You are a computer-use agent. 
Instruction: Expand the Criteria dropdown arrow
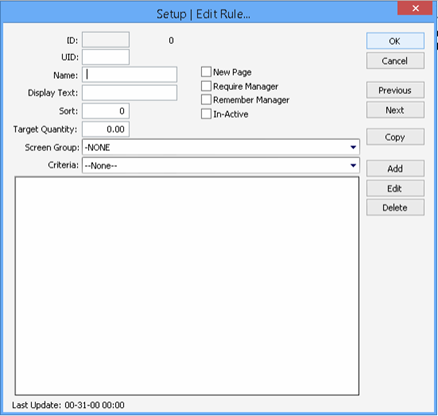click(353, 165)
